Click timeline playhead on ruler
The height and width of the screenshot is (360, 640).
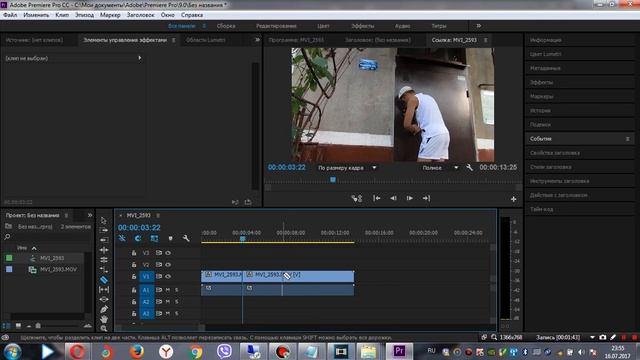click(x=242, y=238)
